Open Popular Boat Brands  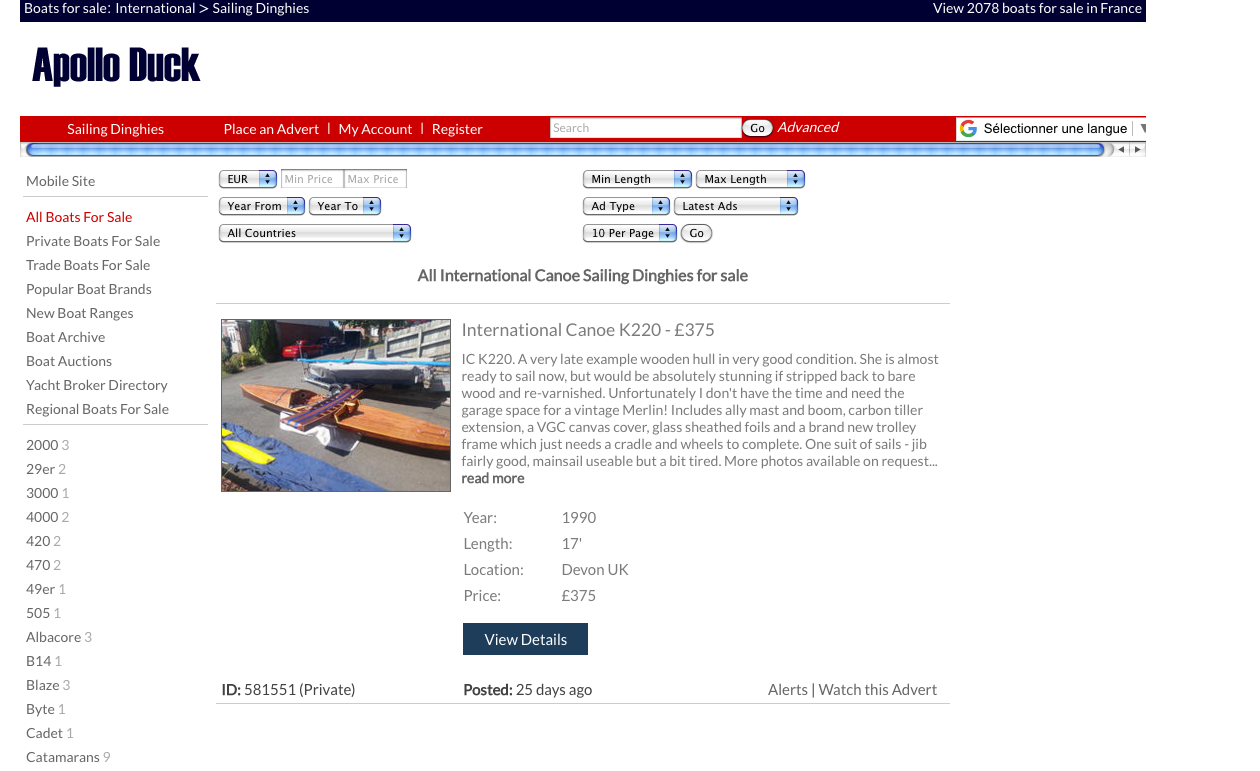89,289
